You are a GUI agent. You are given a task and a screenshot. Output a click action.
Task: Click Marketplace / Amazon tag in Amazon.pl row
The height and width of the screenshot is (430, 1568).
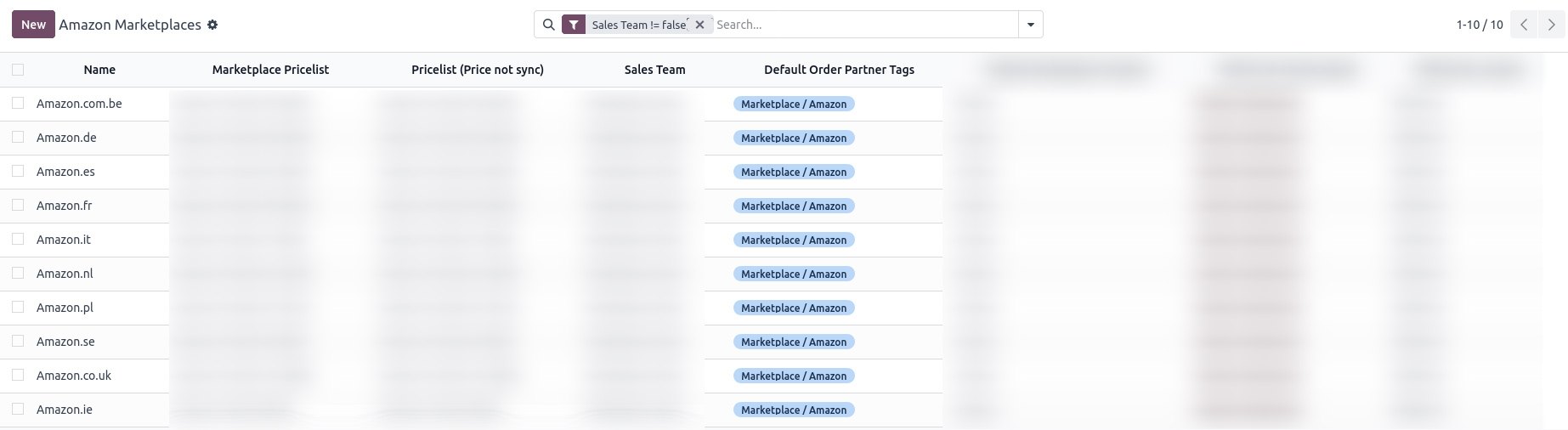point(794,308)
